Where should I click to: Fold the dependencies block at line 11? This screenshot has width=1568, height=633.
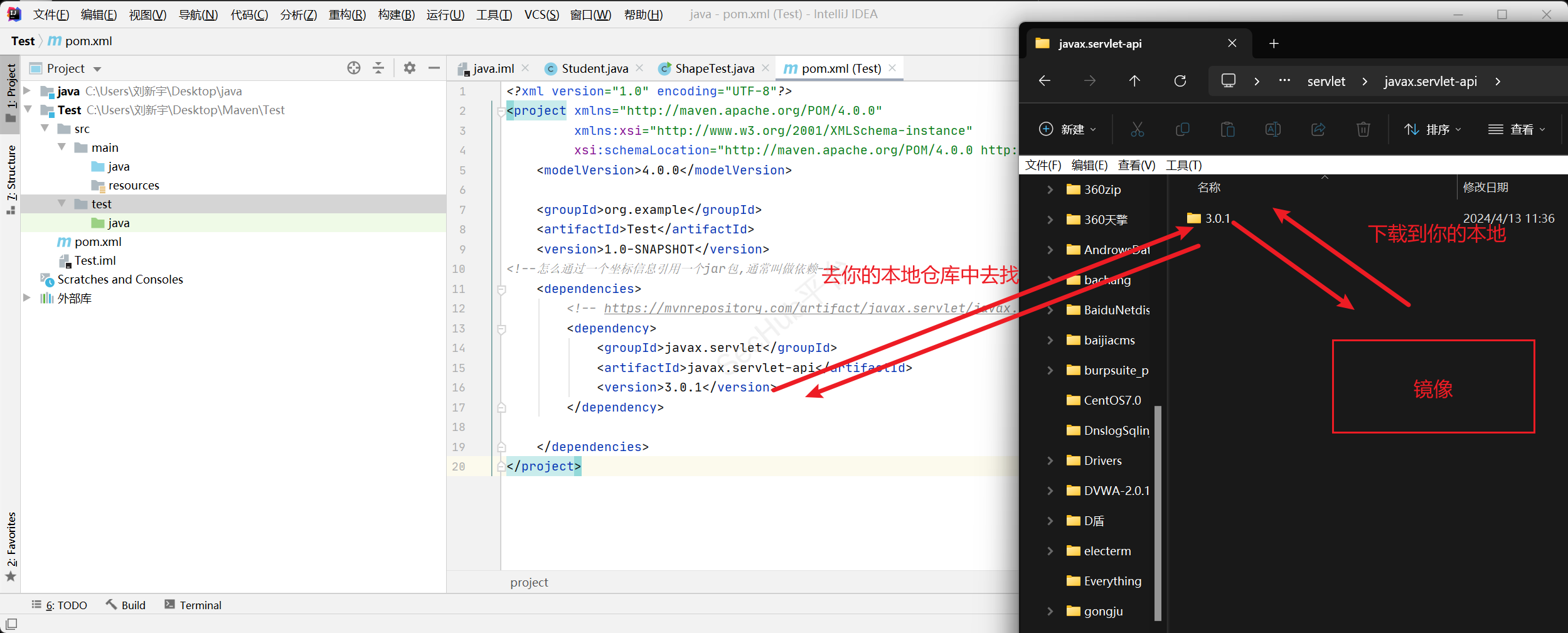(501, 289)
